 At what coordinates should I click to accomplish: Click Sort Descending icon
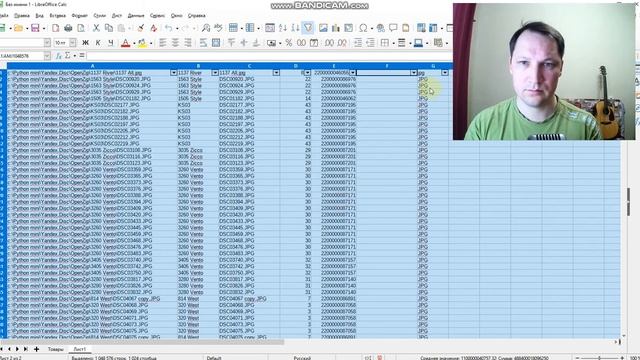coord(295,28)
